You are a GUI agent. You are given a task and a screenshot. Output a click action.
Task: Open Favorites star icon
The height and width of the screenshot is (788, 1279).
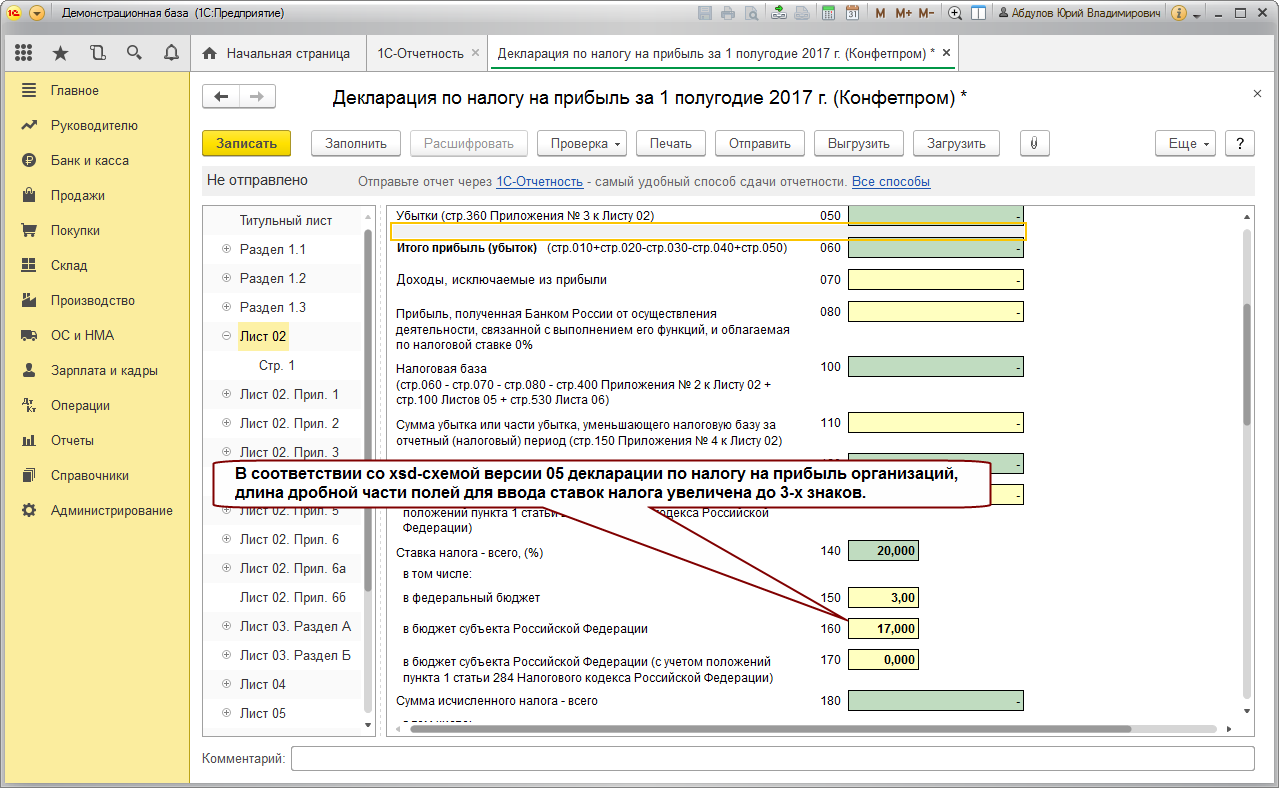coord(61,53)
